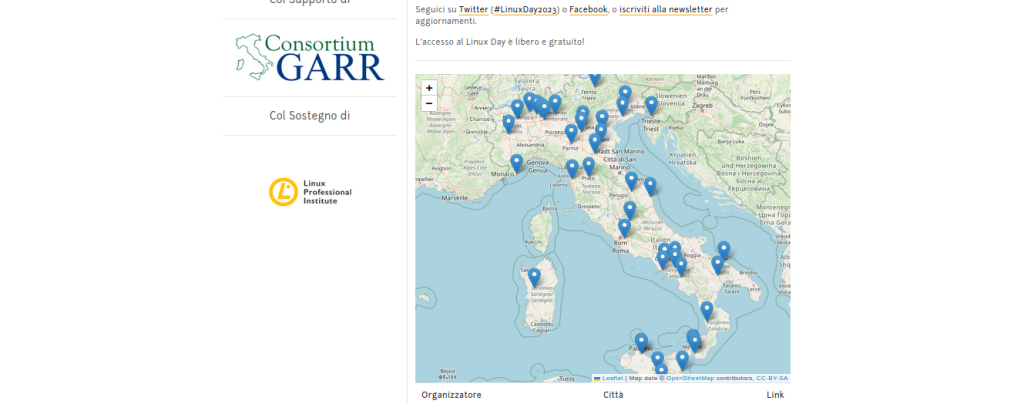The width and height of the screenshot is (1024, 404).
Task: Click the map marker near Palermo
Action: coord(641,341)
